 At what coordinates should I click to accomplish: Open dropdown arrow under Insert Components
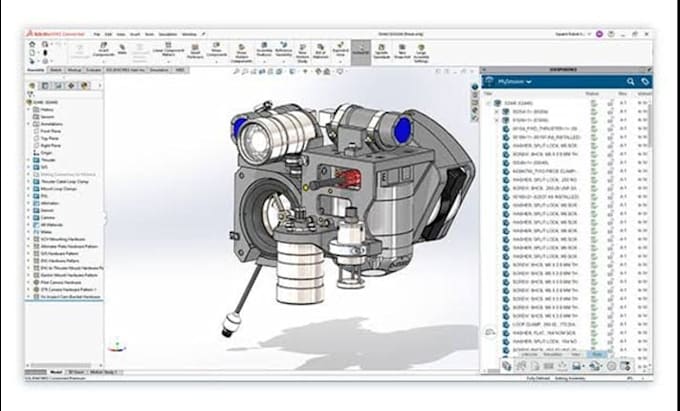(104, 61)
